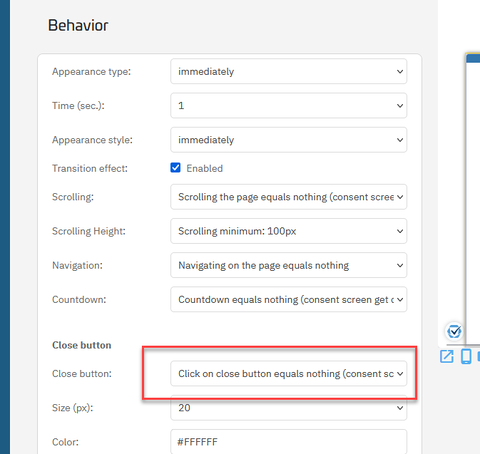
Task: Open the Scrolling Height dropdown
Action: pos(289,231)
